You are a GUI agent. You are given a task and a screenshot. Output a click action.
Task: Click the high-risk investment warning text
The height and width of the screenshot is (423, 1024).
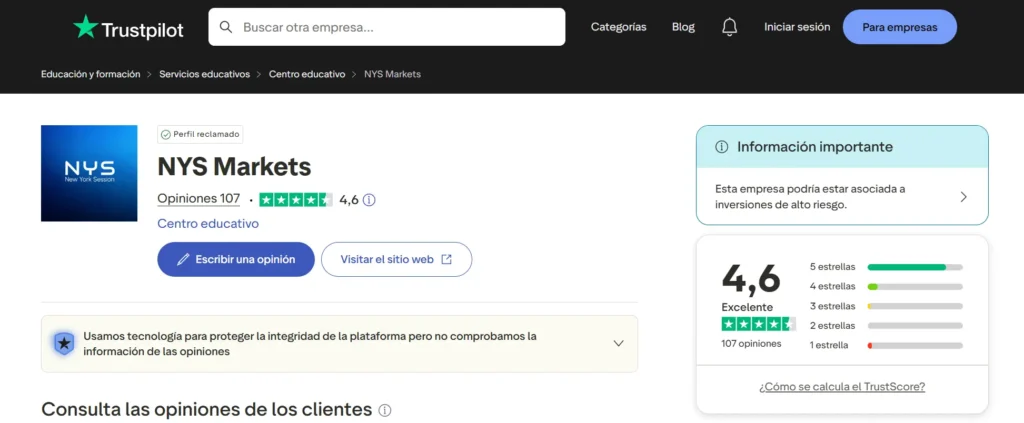(810, 196)
